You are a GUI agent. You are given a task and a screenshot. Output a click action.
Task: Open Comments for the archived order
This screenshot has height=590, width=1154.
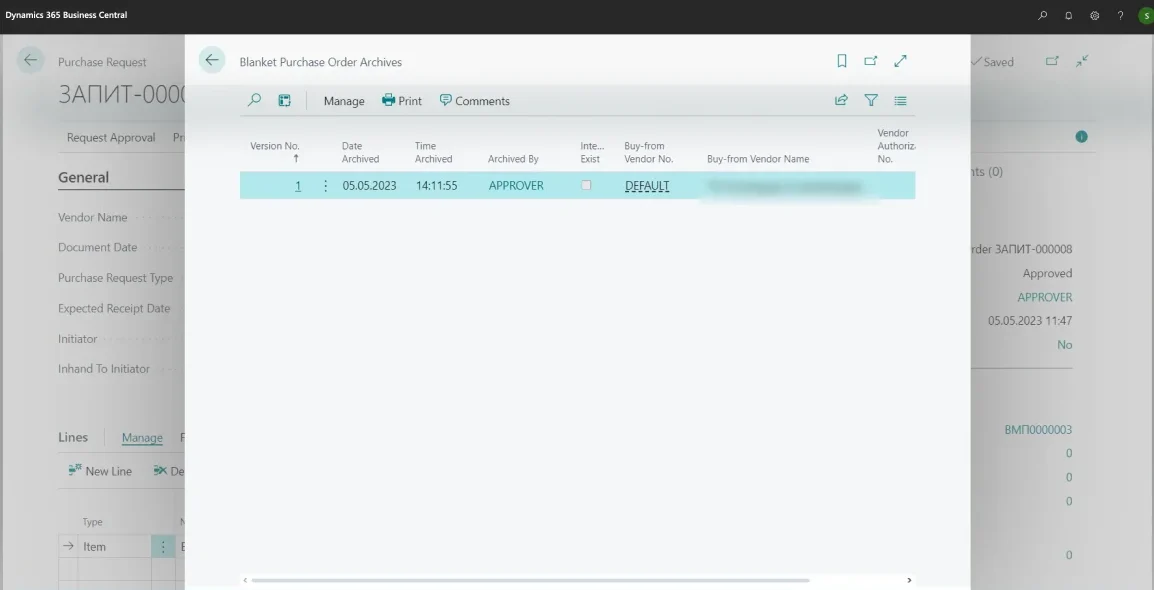click(x=475, y=101)
